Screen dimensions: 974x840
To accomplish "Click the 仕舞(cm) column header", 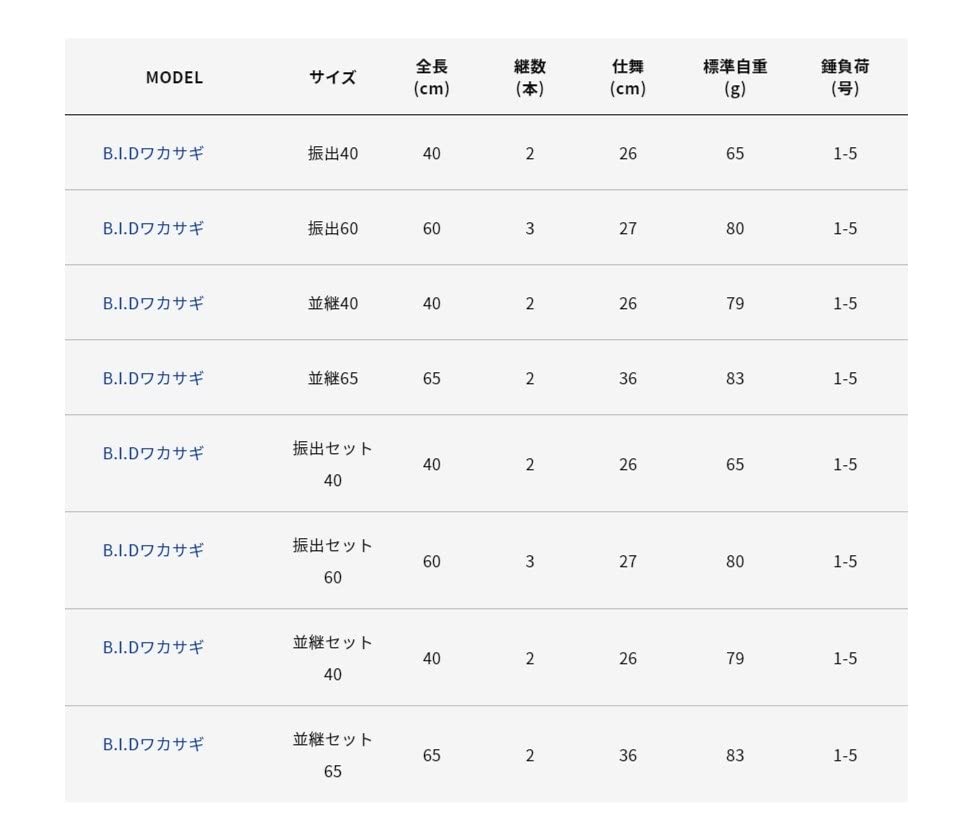I will [x=627, y=77].
